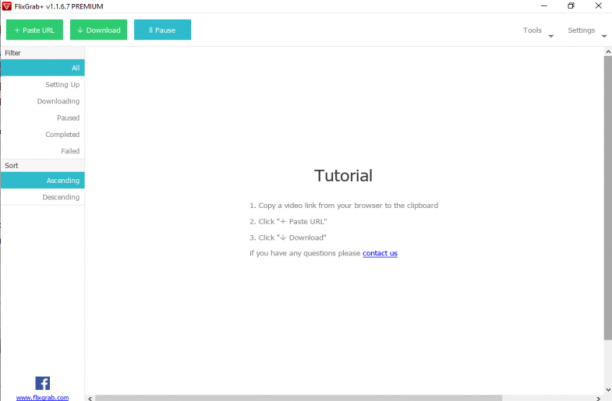This screenshot has height=401, width=612.
Task: Click the vertical scrollbar thumb
Action: tap(608, 197)
